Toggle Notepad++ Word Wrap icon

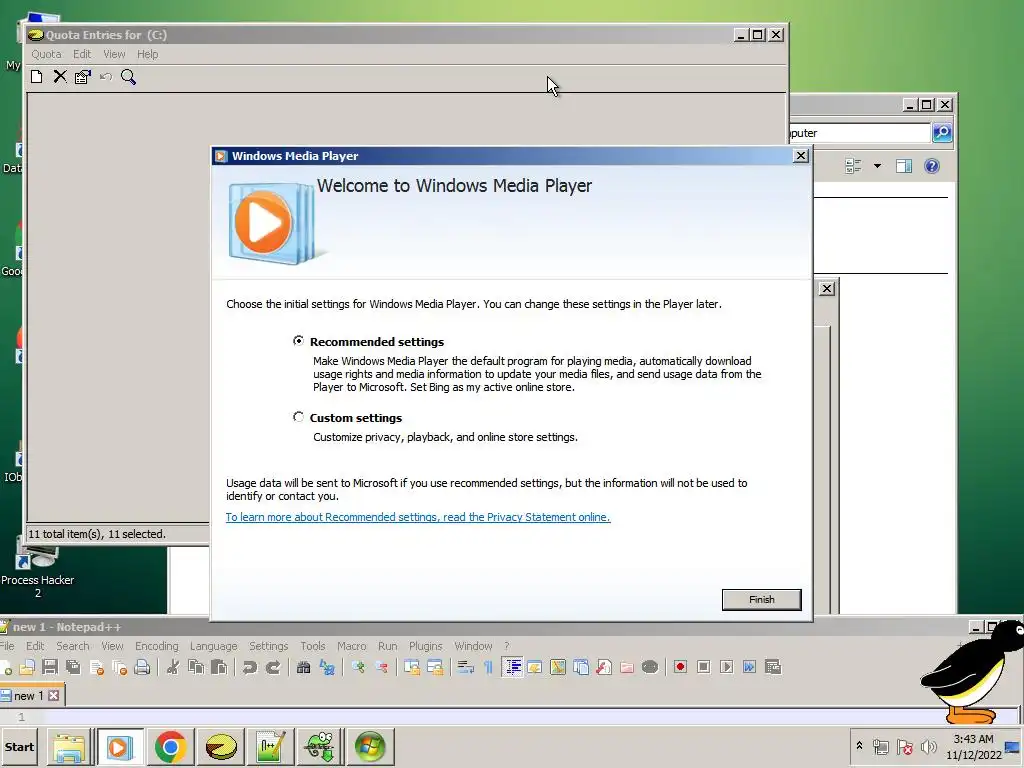465,667
